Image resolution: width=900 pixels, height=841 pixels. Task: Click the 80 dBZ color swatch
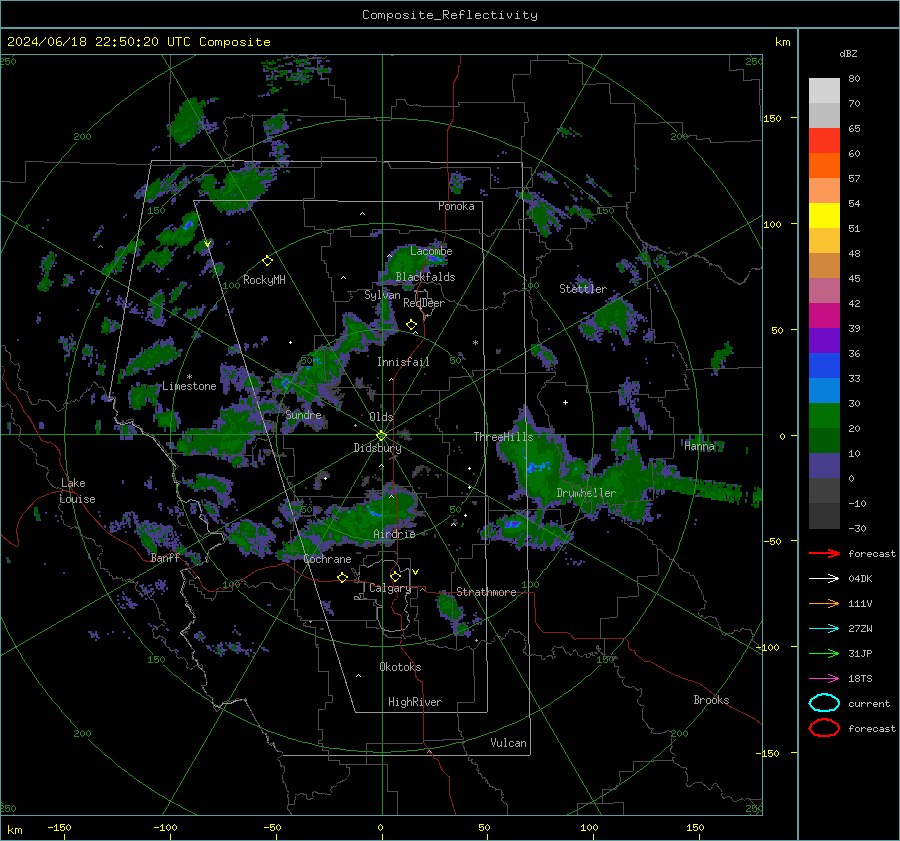point(824,90)
